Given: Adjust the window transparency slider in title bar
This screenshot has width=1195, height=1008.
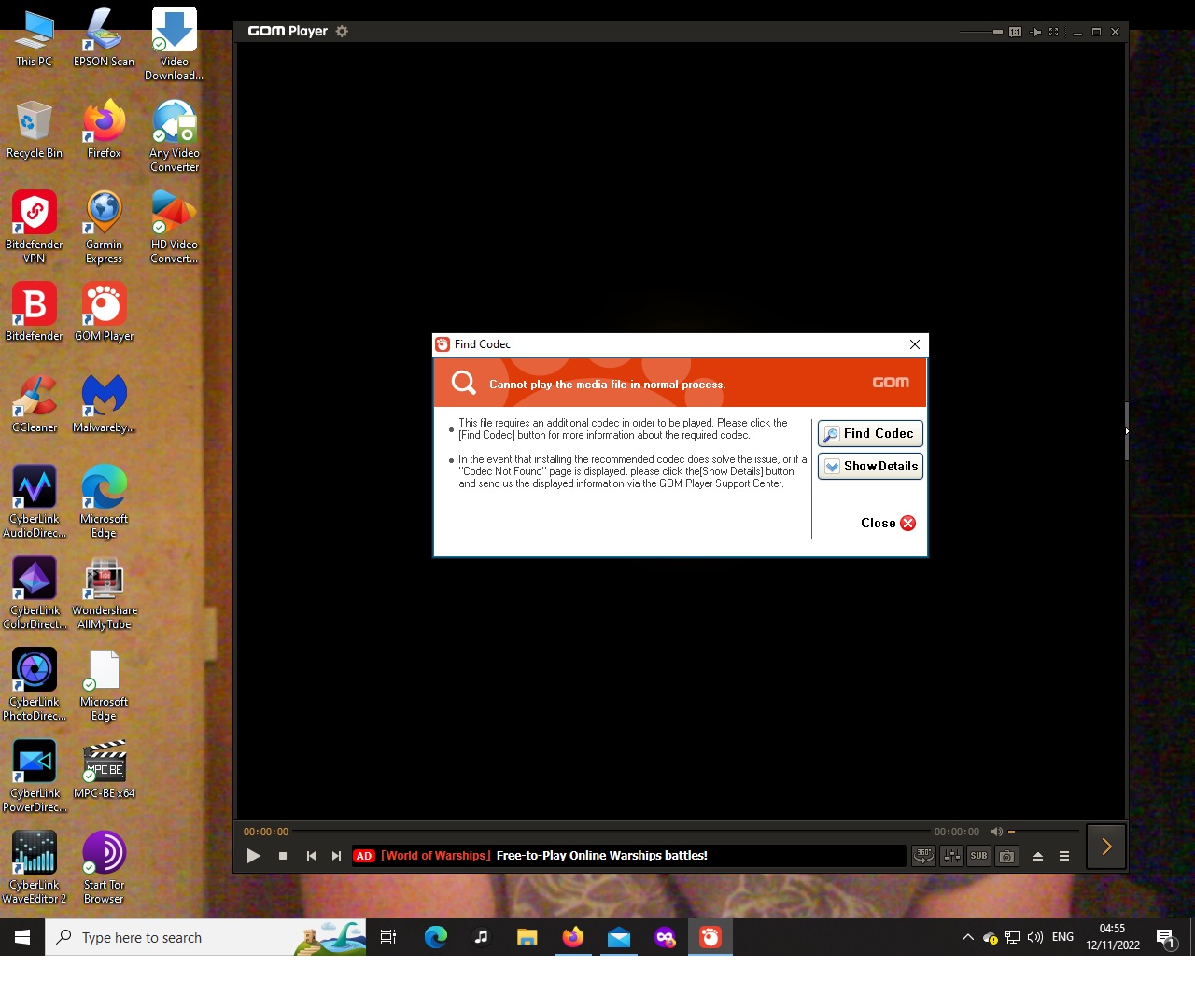Looking at the screenshot, I should point(981,32).
